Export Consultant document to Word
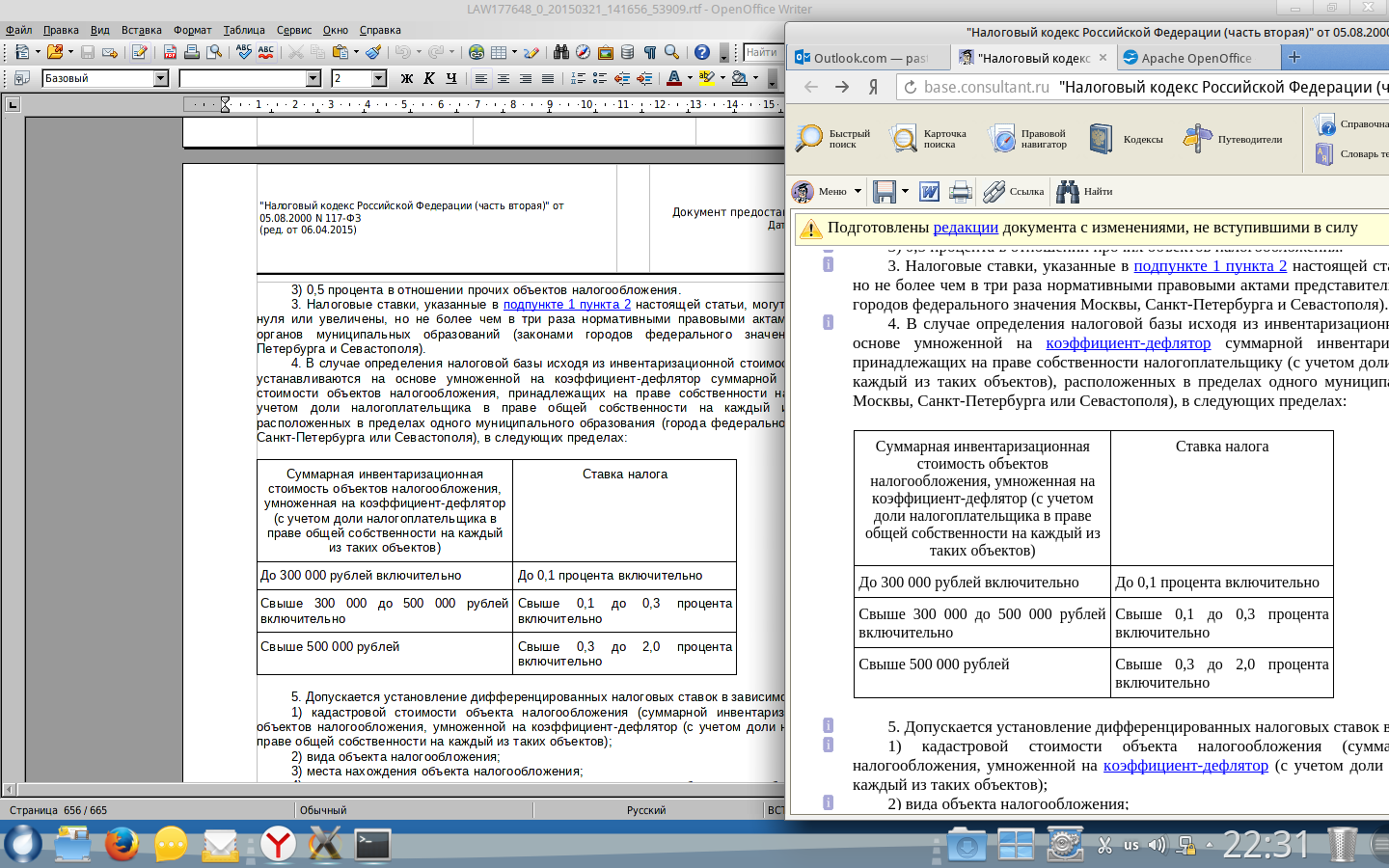 tap(929, 192)
